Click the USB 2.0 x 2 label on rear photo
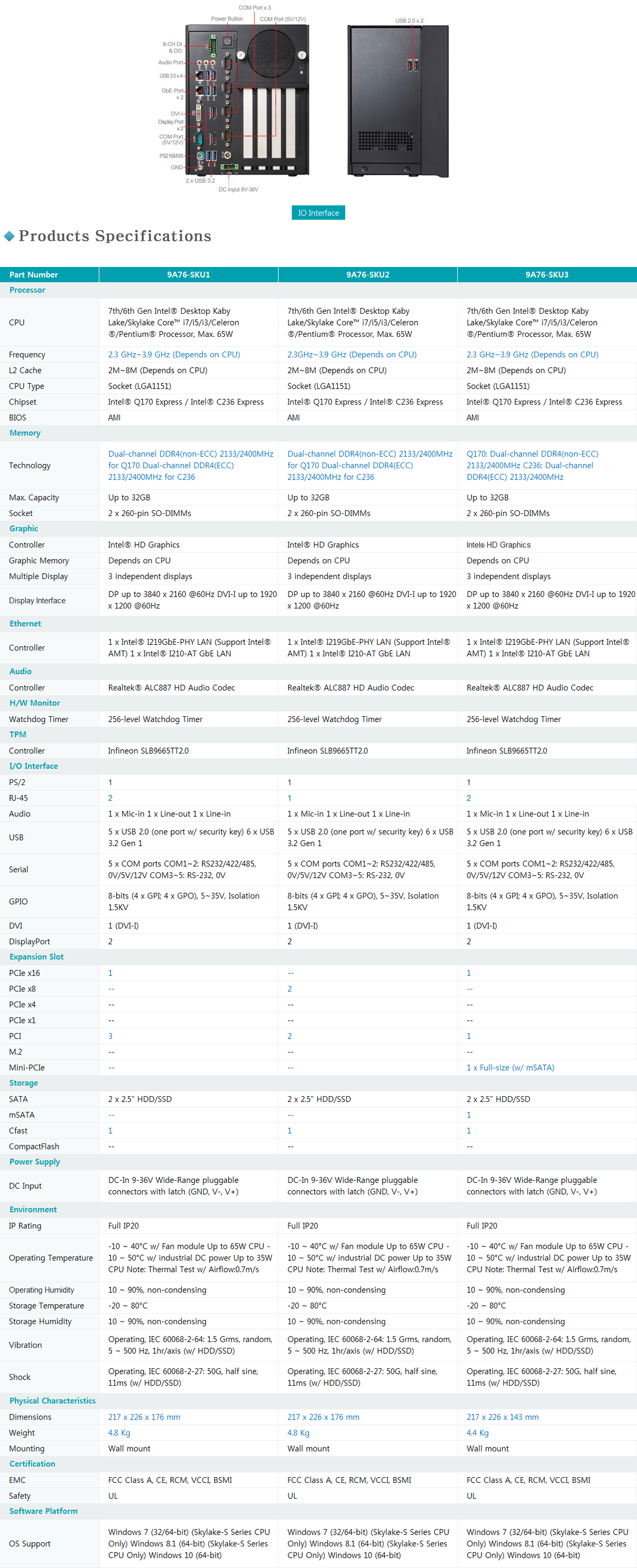This screenshot has height=1568, width=637. 409,21
